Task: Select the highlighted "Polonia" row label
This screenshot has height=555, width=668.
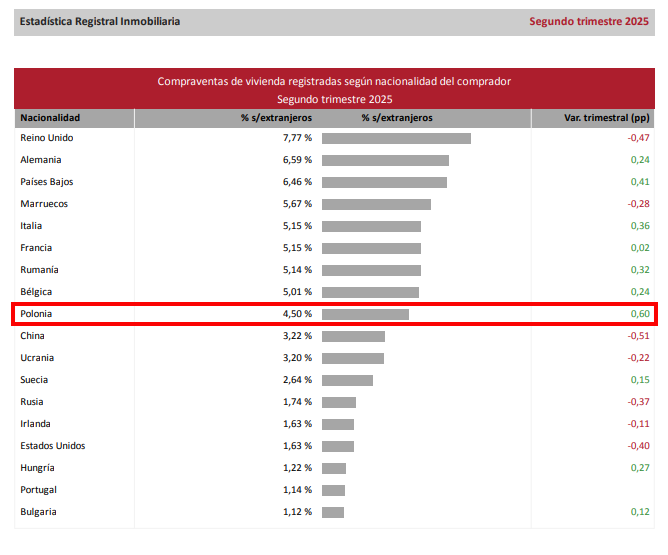Action: click(38, 314)
